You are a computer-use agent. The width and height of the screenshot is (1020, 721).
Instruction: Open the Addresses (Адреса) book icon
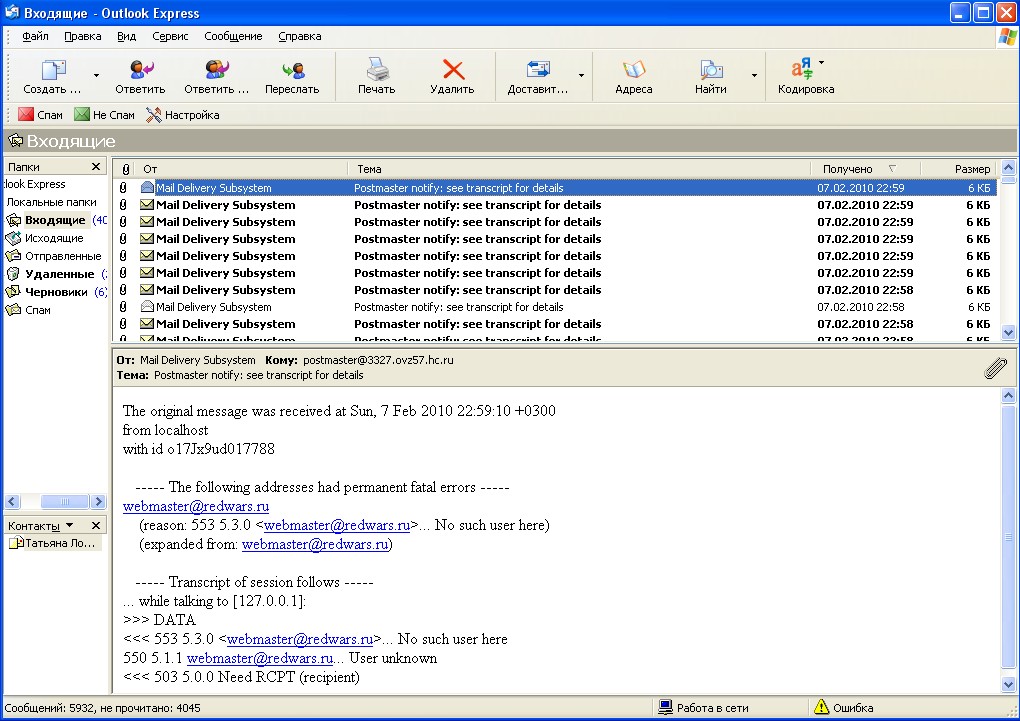point(634,69)
